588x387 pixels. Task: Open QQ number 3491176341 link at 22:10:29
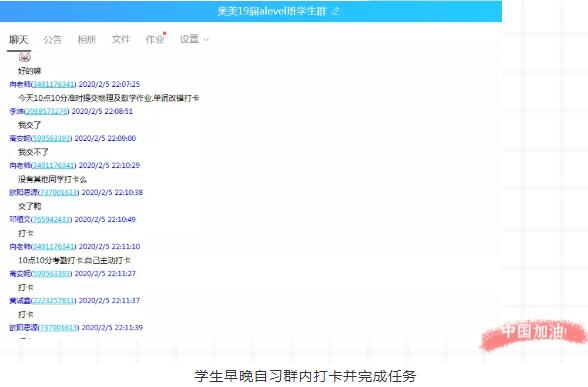tap(54, 165)
